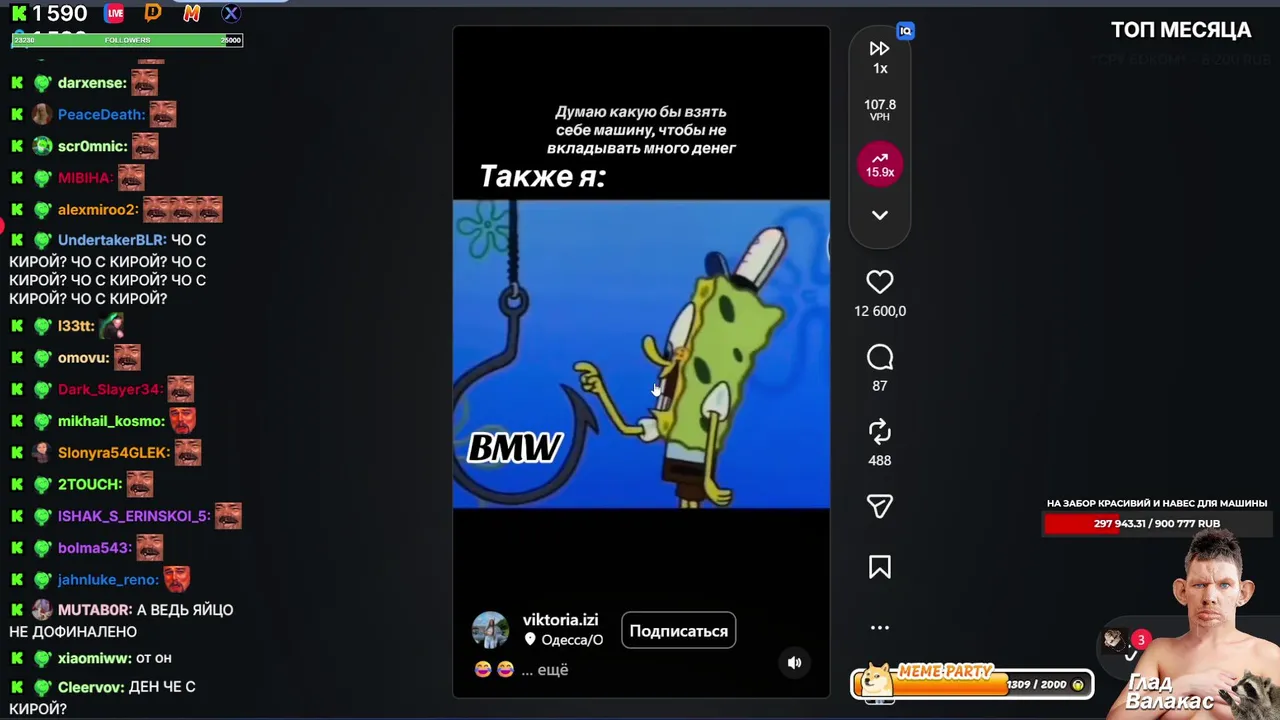The width and height of the screenshot is (1280, 720).
Task: Open the viktoria.izi profile name
Action: [x=560, y=620]
